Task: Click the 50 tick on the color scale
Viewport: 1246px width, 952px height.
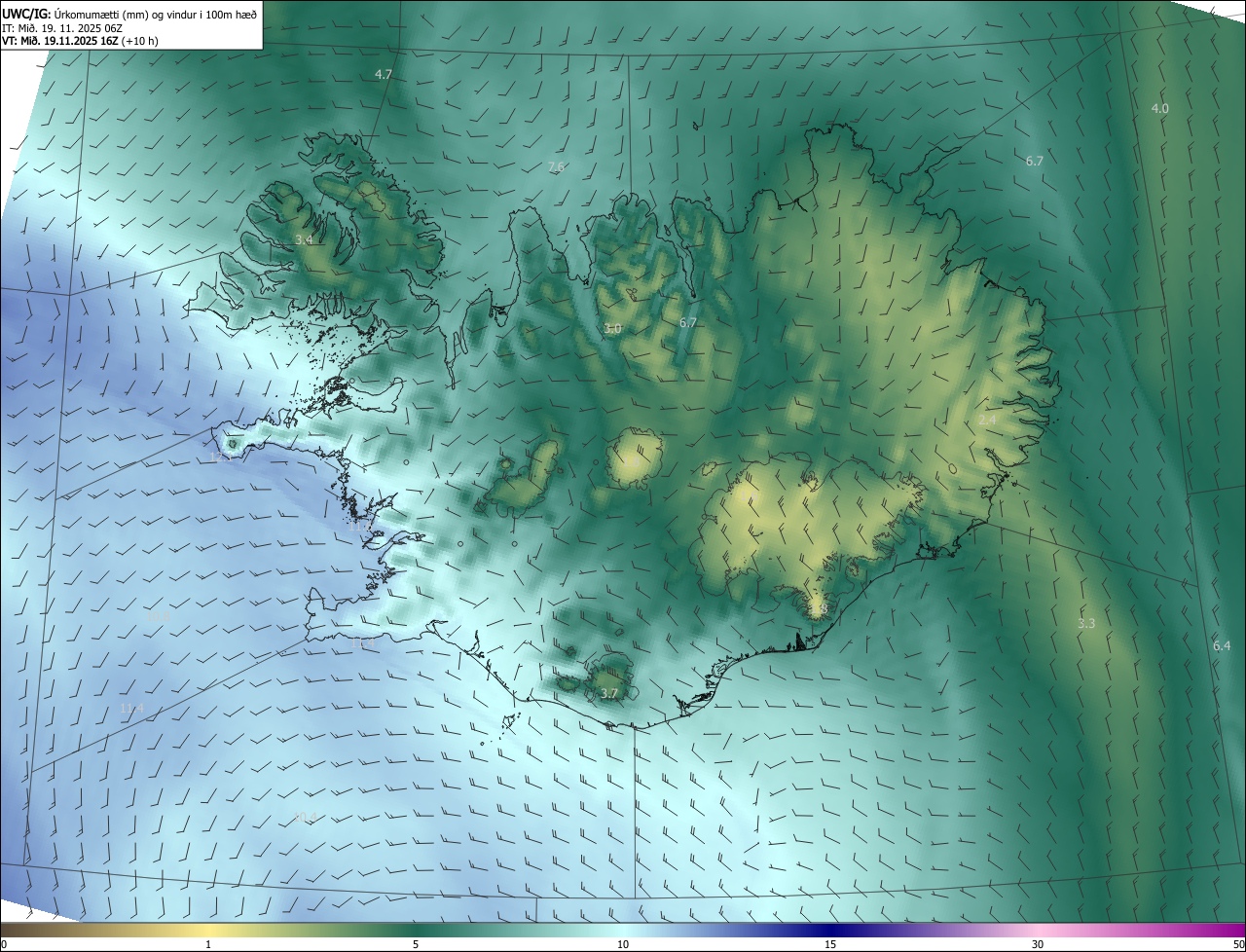Action: pos(1238,944)
